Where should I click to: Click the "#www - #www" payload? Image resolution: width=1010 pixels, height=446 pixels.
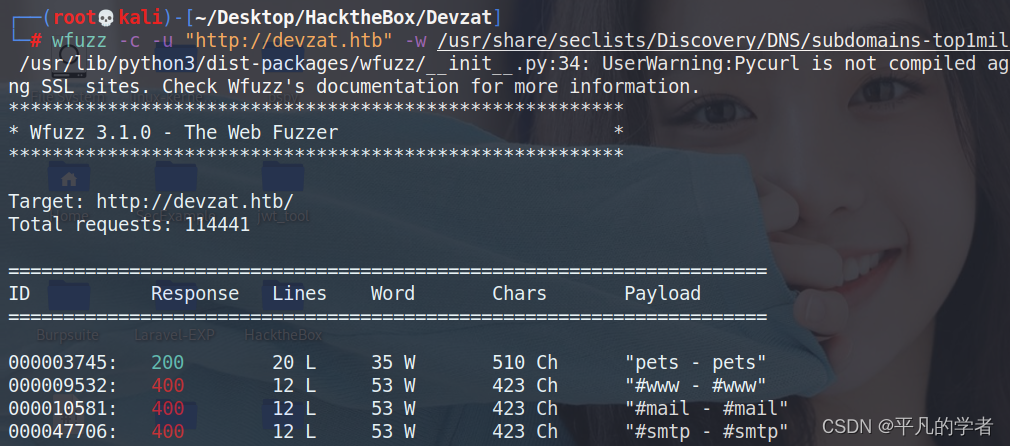tap(696, 386)
